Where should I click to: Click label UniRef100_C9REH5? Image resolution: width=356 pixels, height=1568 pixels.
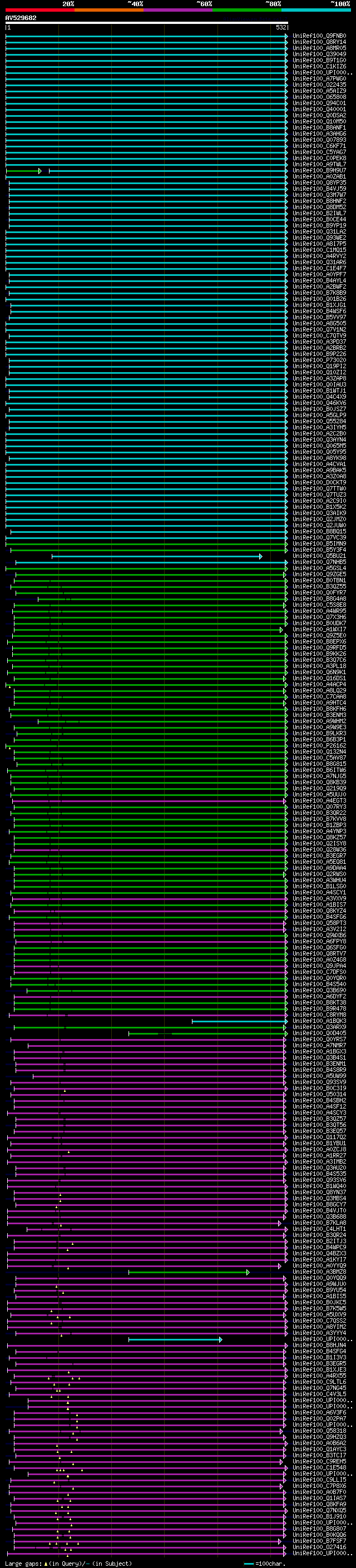coord(319,1461)
